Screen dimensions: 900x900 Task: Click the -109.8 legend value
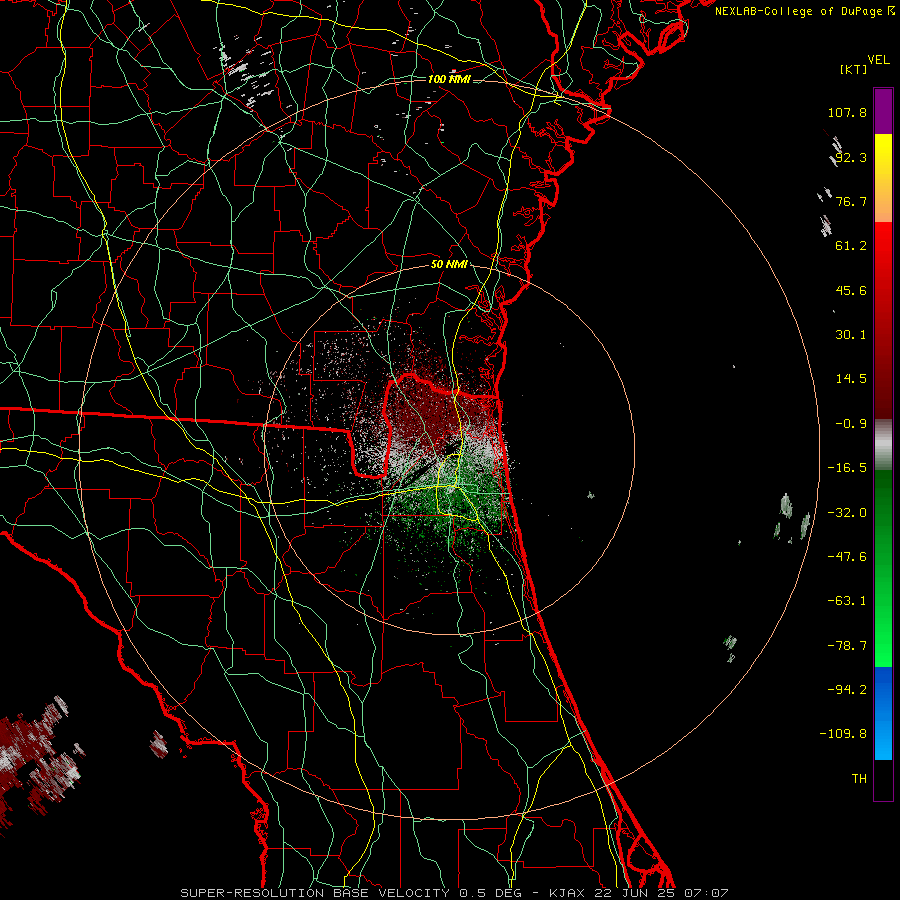(843, 734)
